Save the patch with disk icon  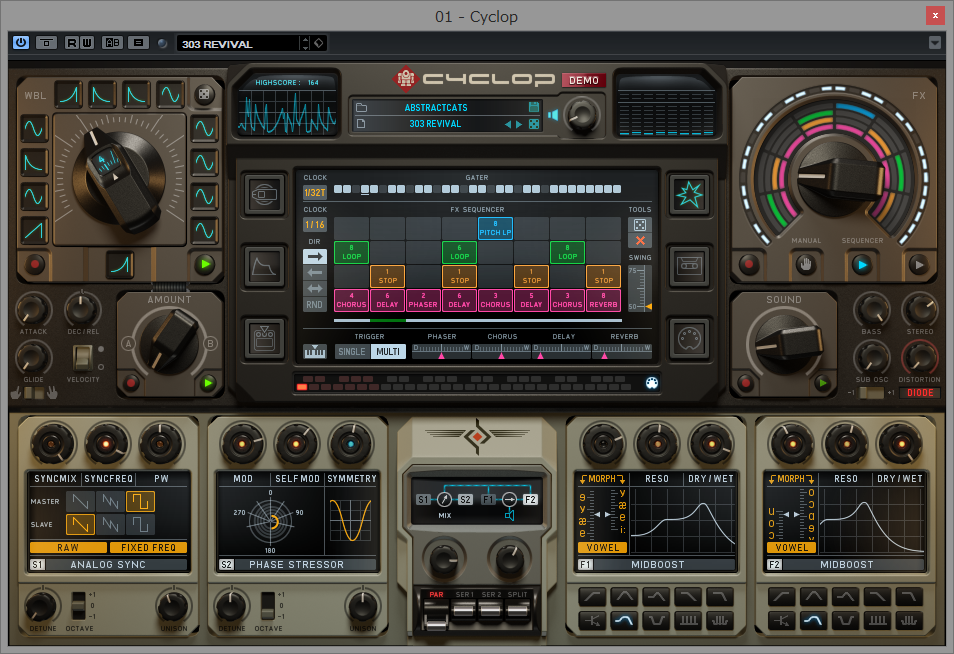(534, 107)
